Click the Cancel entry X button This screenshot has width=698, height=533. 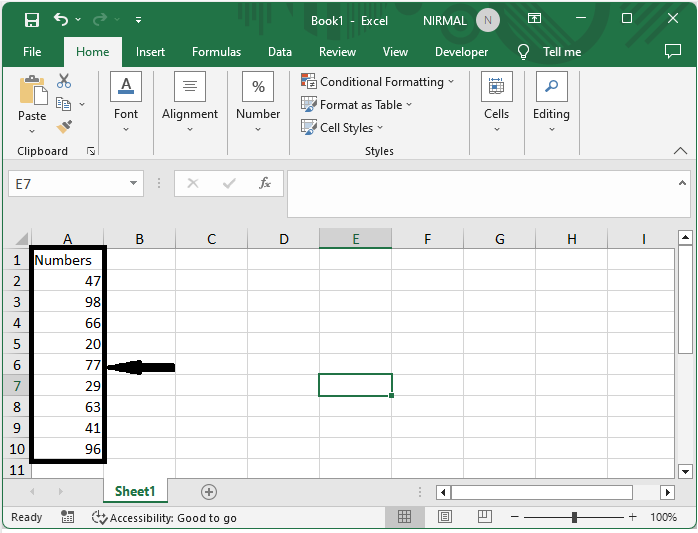point(193,183)
